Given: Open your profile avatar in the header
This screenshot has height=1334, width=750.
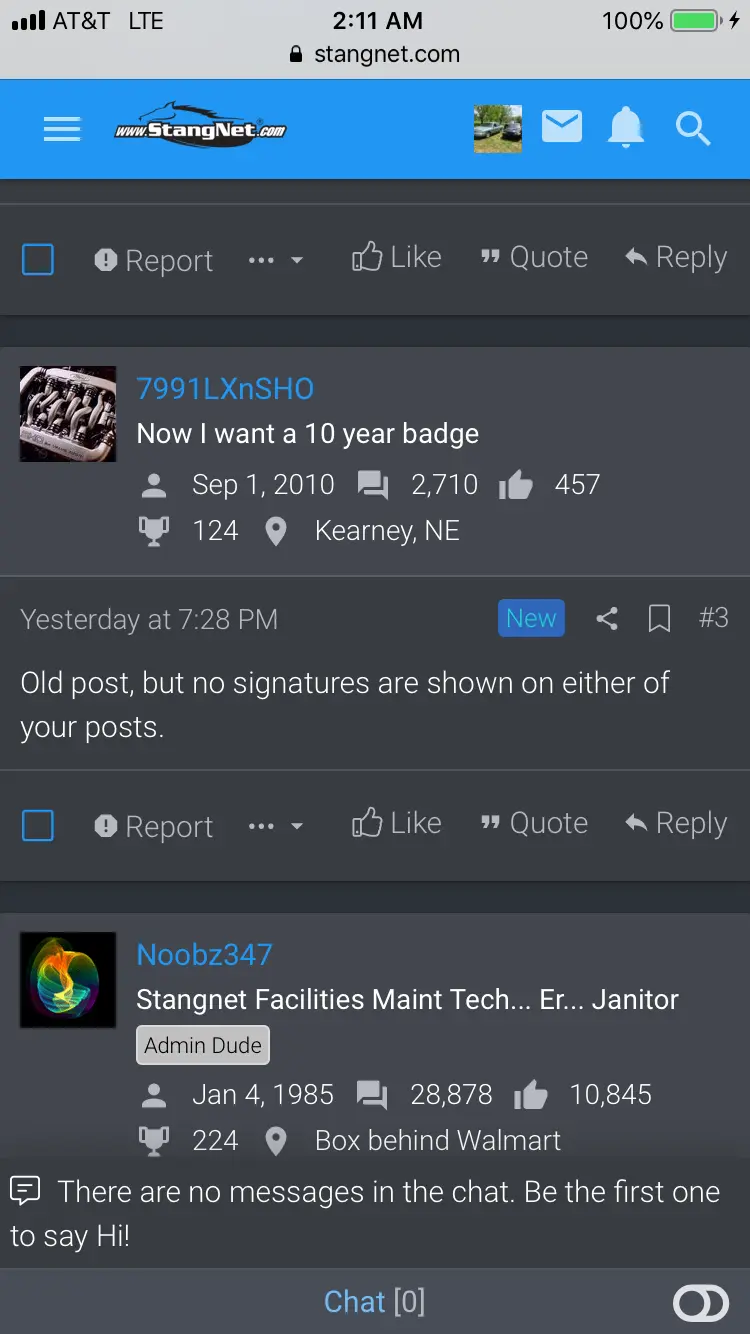Looking at the screenshot, I should pos(498,129).
